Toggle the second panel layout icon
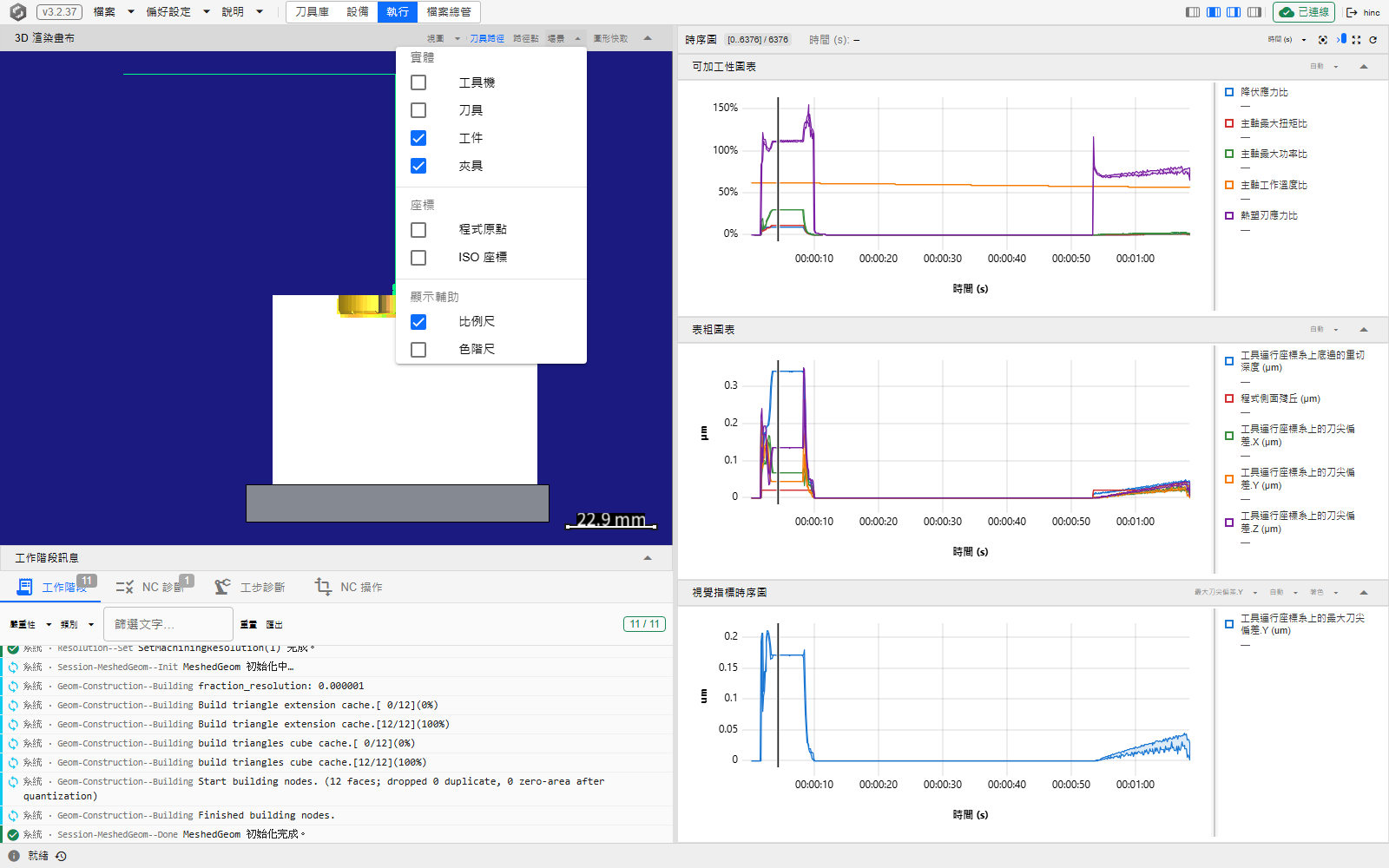1389x868 pixels. tap(1214, 12)
